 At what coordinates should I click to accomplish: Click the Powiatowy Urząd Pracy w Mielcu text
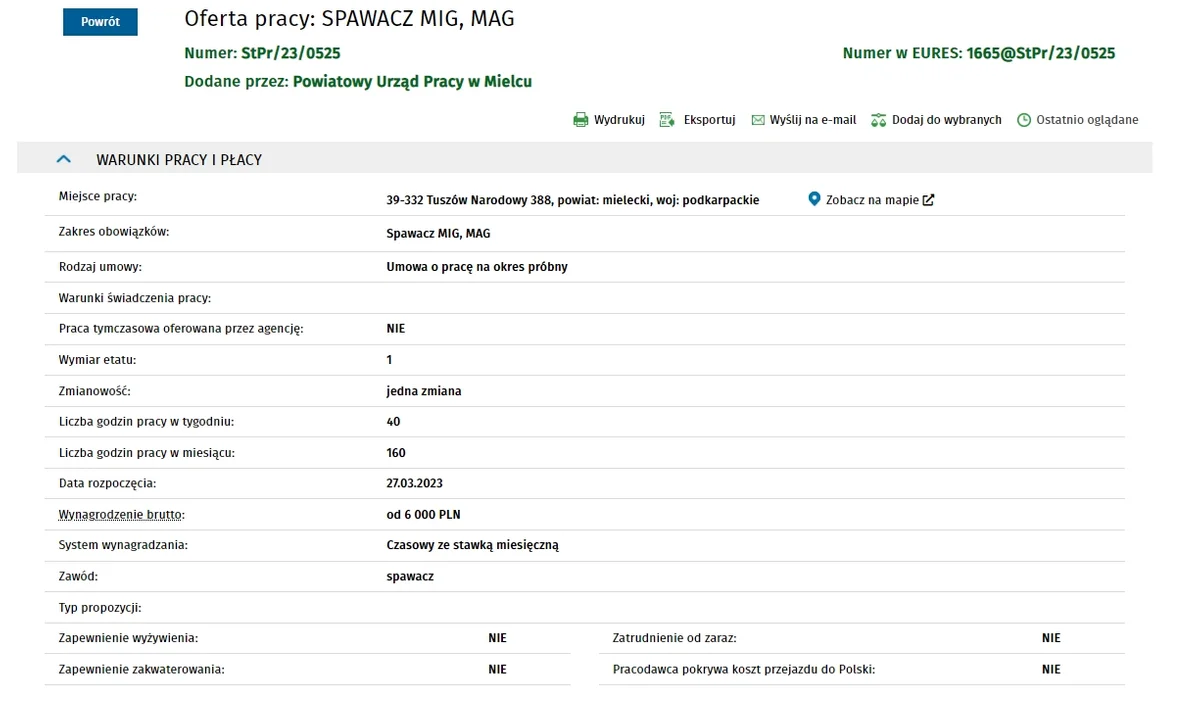pyautogui.click(x=412, y=81)
